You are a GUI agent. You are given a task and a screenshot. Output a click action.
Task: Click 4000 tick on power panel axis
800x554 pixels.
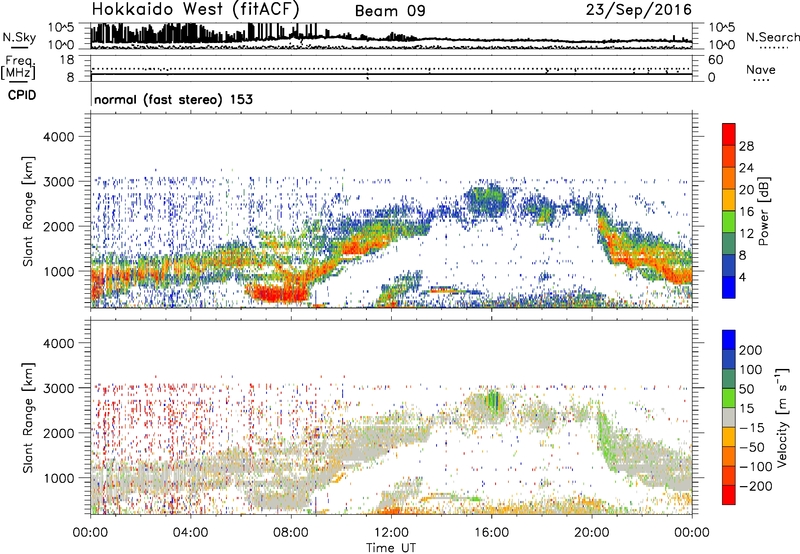coord(58,137)
